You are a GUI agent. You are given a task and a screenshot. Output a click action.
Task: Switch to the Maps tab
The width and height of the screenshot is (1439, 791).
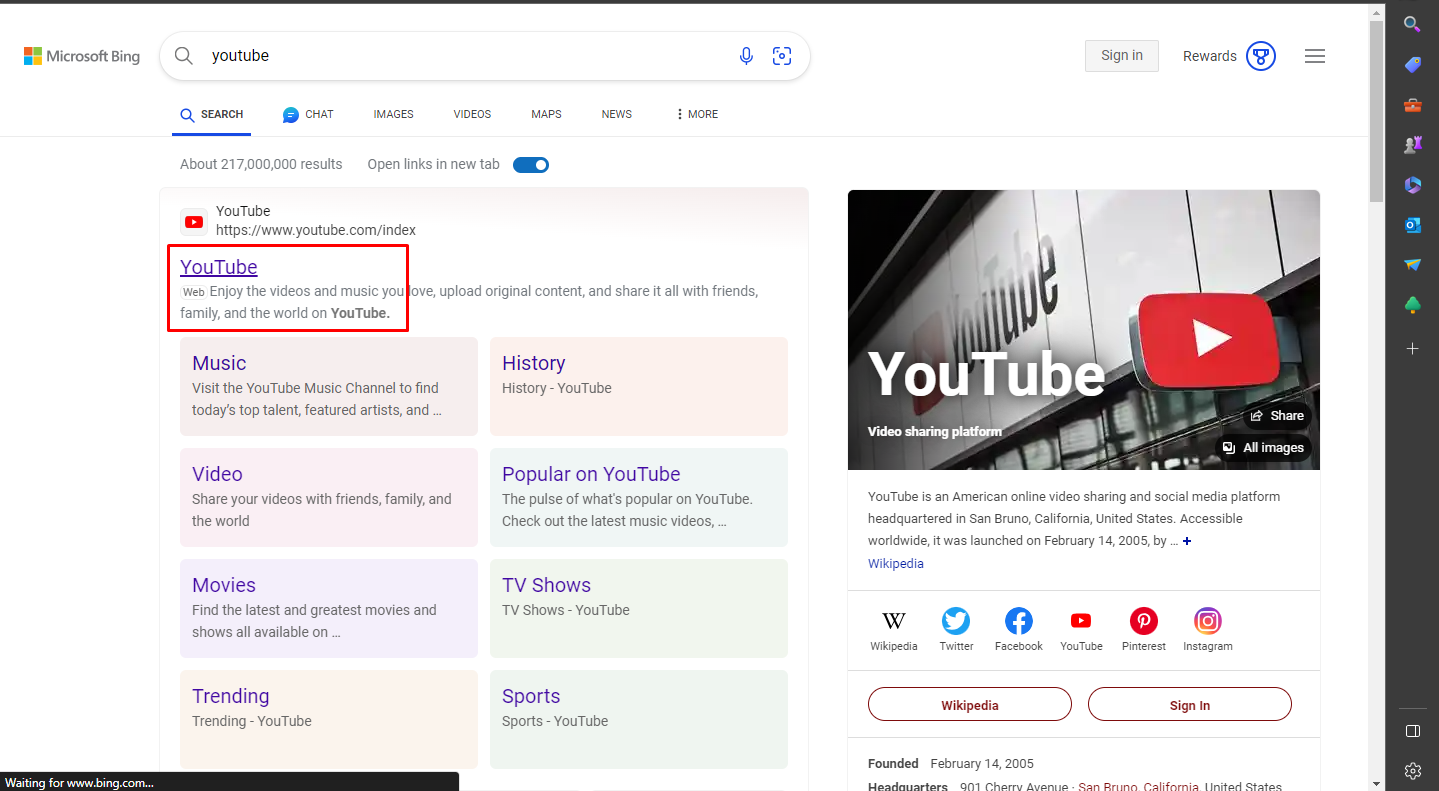pos(546,114)
